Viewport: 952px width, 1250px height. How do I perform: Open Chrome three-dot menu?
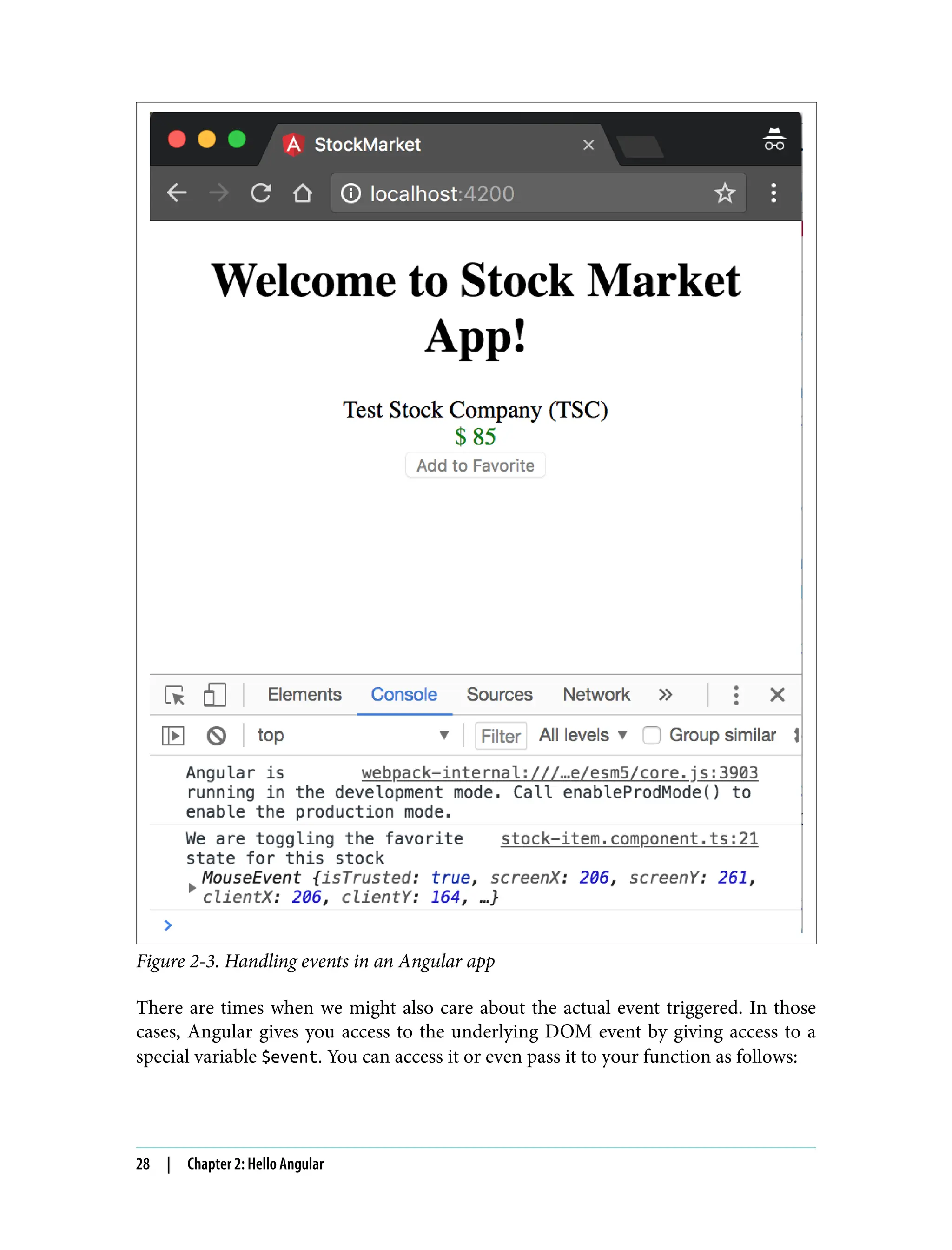click(773, 193)
